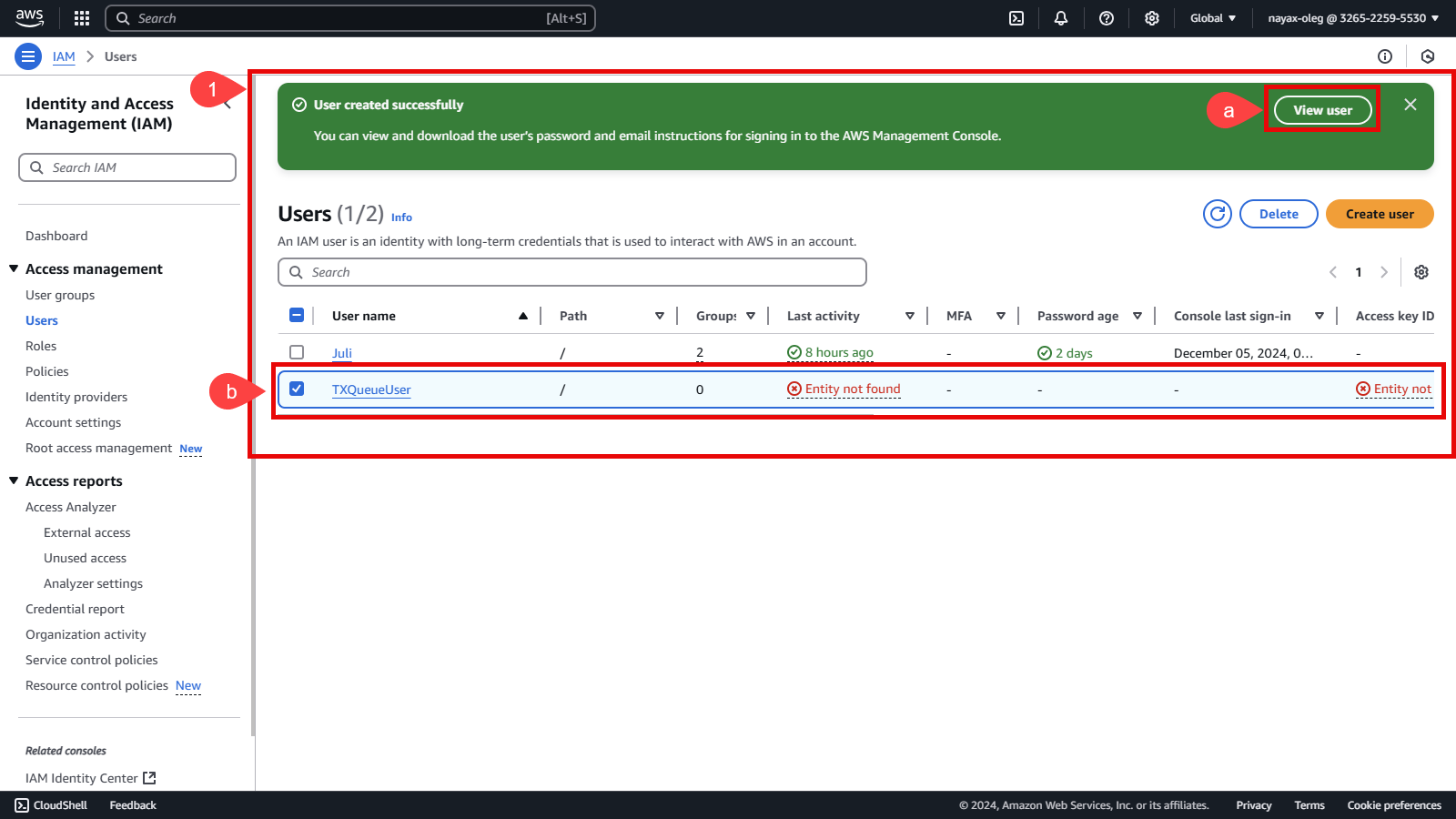This screenshot has width=1456, height=819.
Task: Refresh the users list
Action: (1218, 214)
